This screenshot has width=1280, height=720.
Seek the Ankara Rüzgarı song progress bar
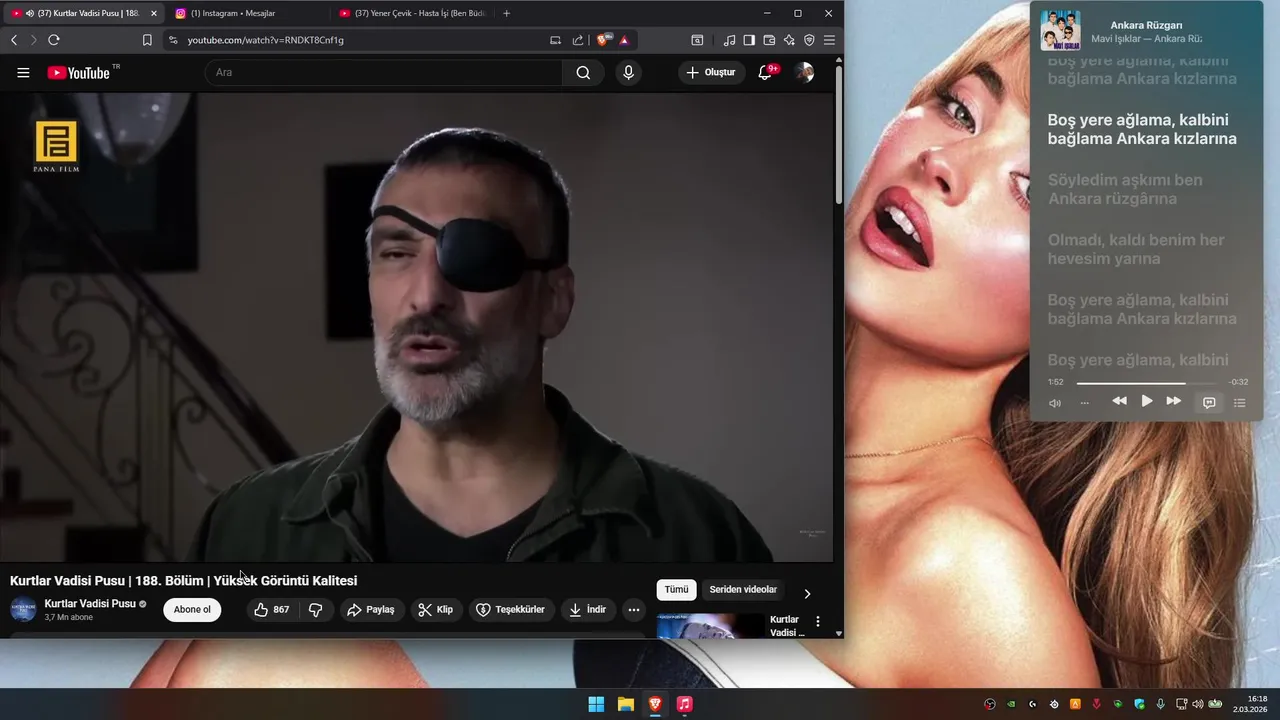(x=1148, y=383)
